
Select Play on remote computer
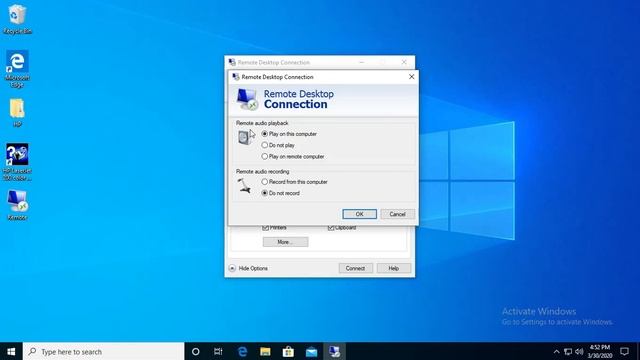pyautogui.click(x=293, y=156)
